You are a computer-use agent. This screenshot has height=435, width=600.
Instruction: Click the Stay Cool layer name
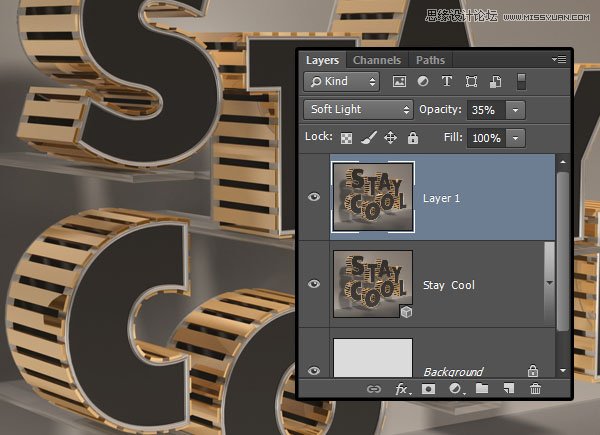pyautogui.click(x=449, y=285)
